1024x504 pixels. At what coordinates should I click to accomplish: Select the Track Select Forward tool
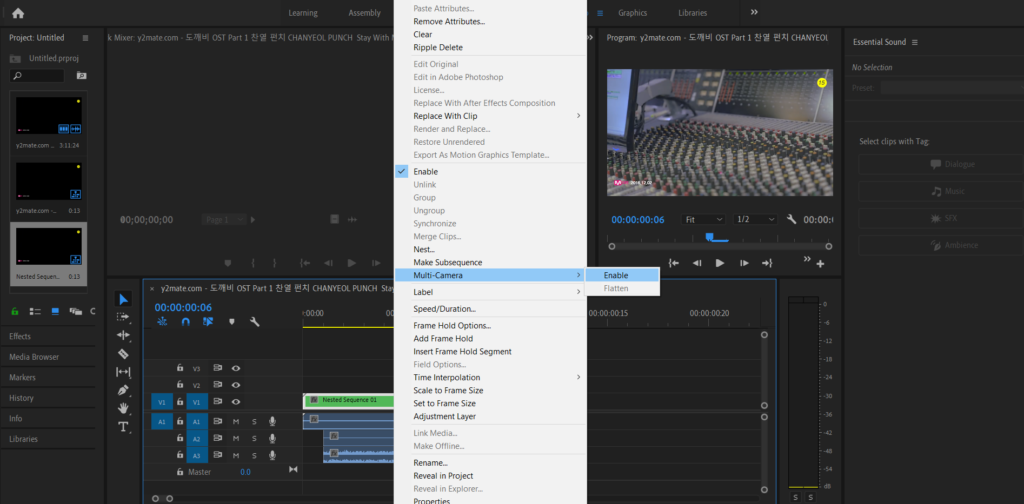coord(123,317)
